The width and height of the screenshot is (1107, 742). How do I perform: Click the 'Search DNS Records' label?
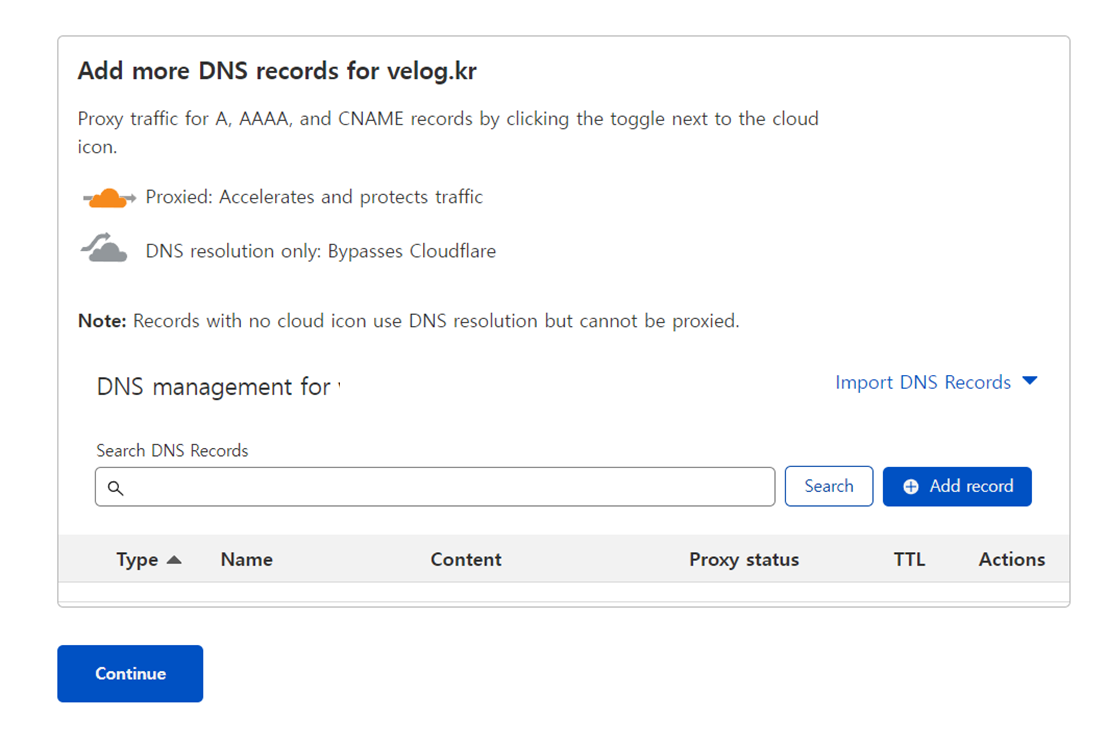pyautogui.click(x=172, y=450)
